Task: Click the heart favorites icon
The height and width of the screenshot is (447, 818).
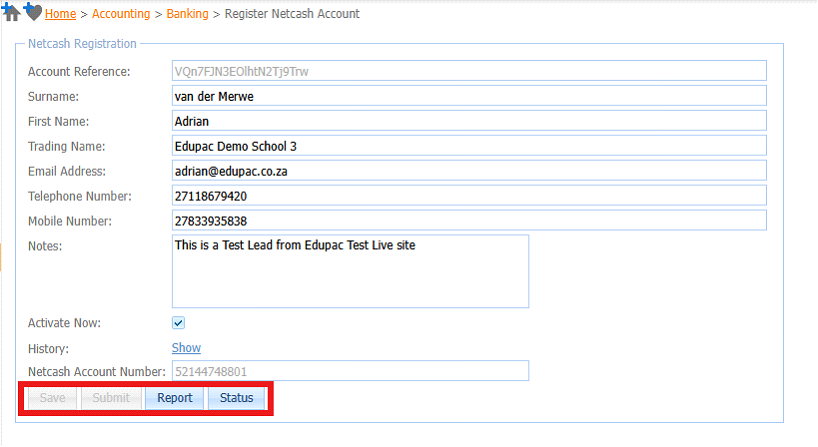Action: tap(32, 11)
